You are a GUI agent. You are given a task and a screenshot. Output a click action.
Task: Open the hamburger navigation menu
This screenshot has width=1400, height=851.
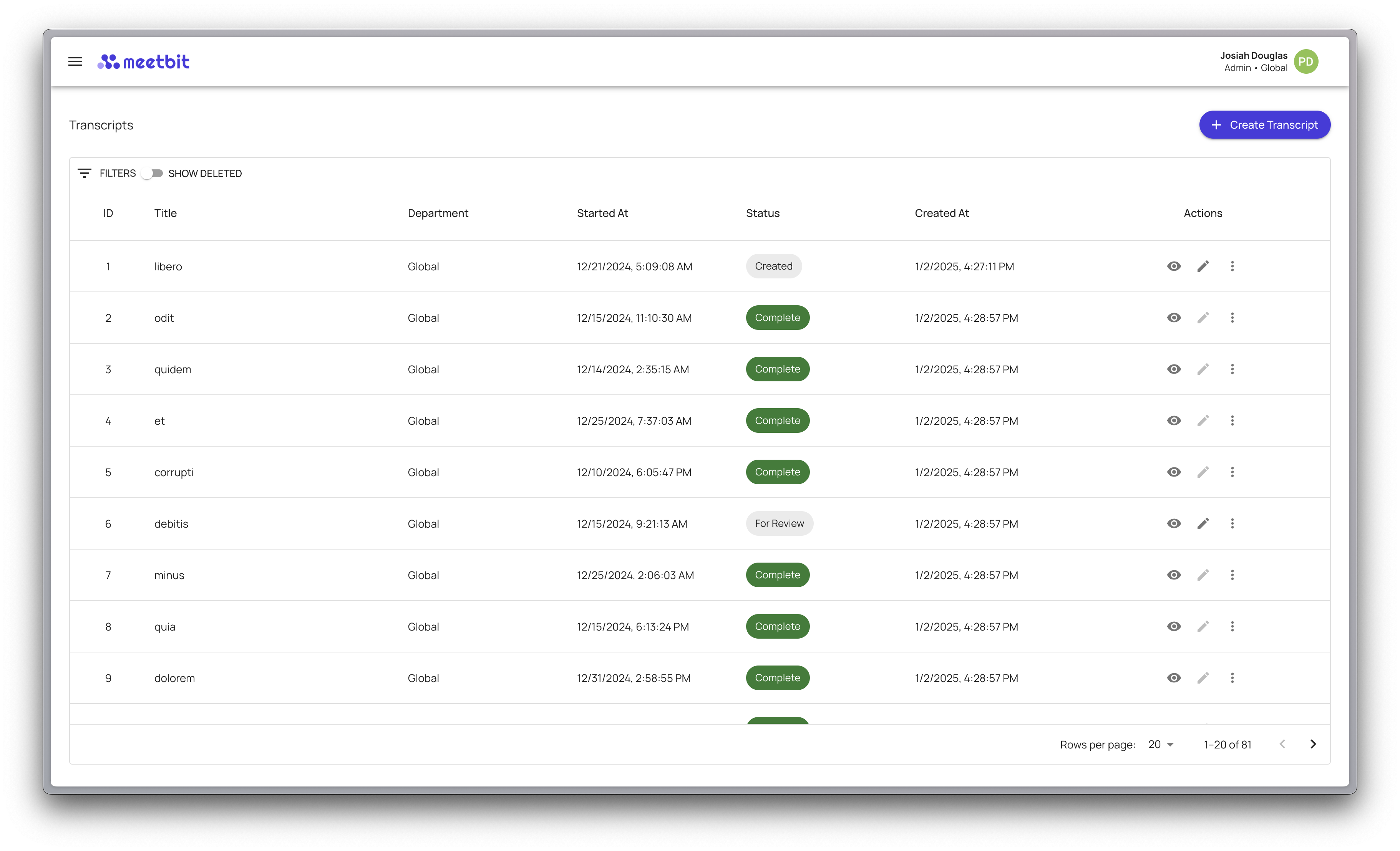coord(75,61)
